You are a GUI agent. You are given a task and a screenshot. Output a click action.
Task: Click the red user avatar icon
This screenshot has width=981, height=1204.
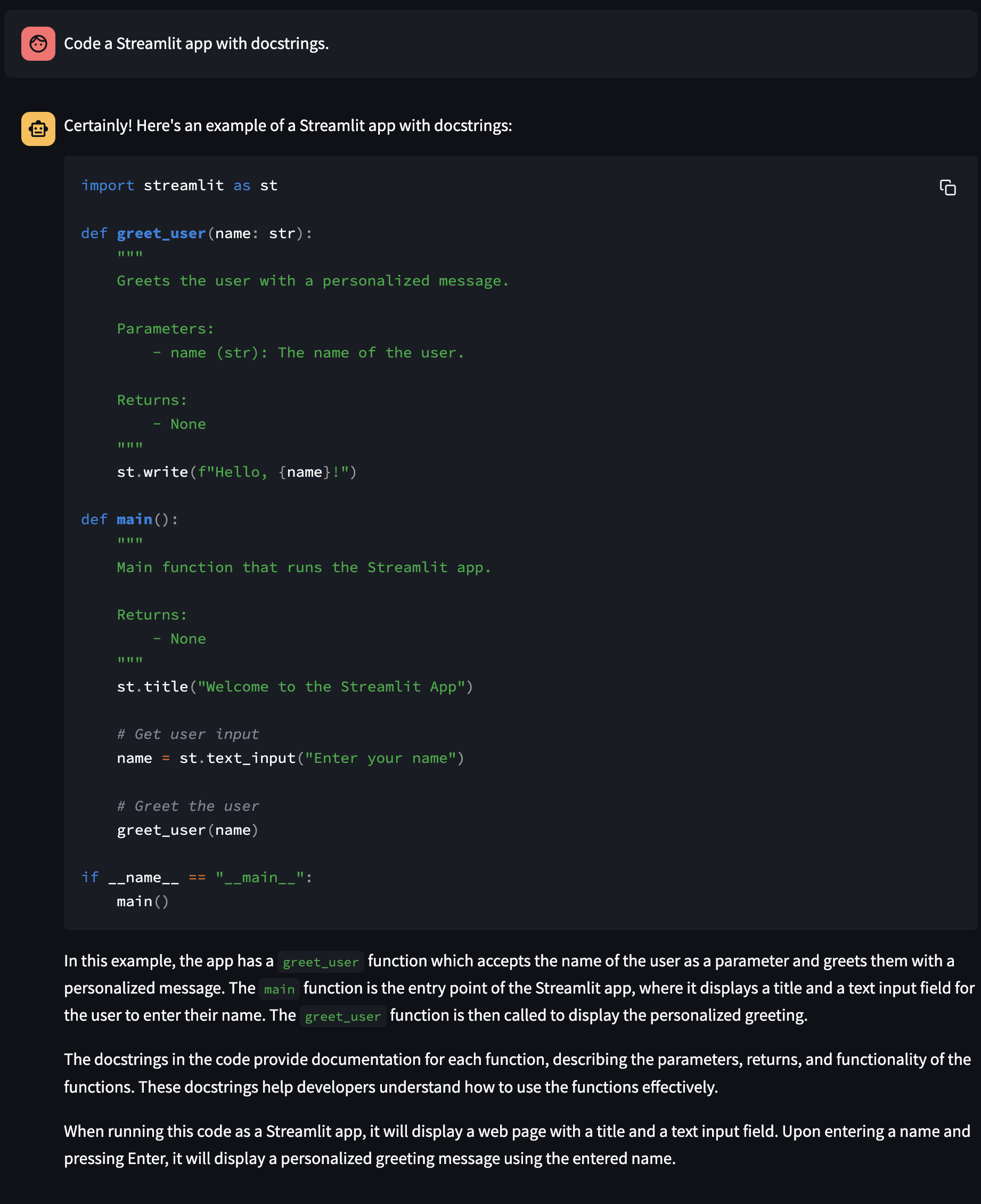(38, 44)
